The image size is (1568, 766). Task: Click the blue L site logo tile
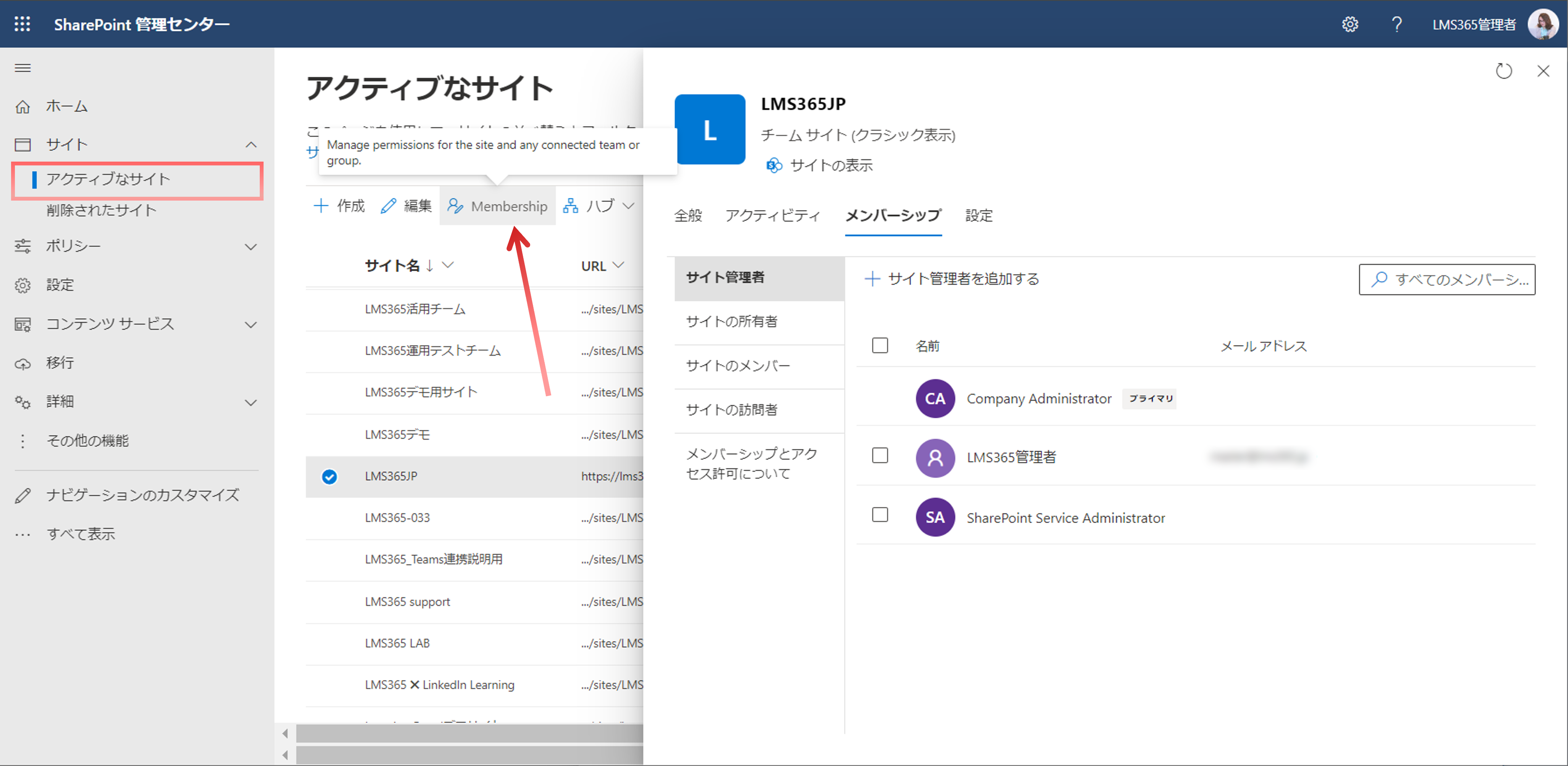tap(710, 129)
